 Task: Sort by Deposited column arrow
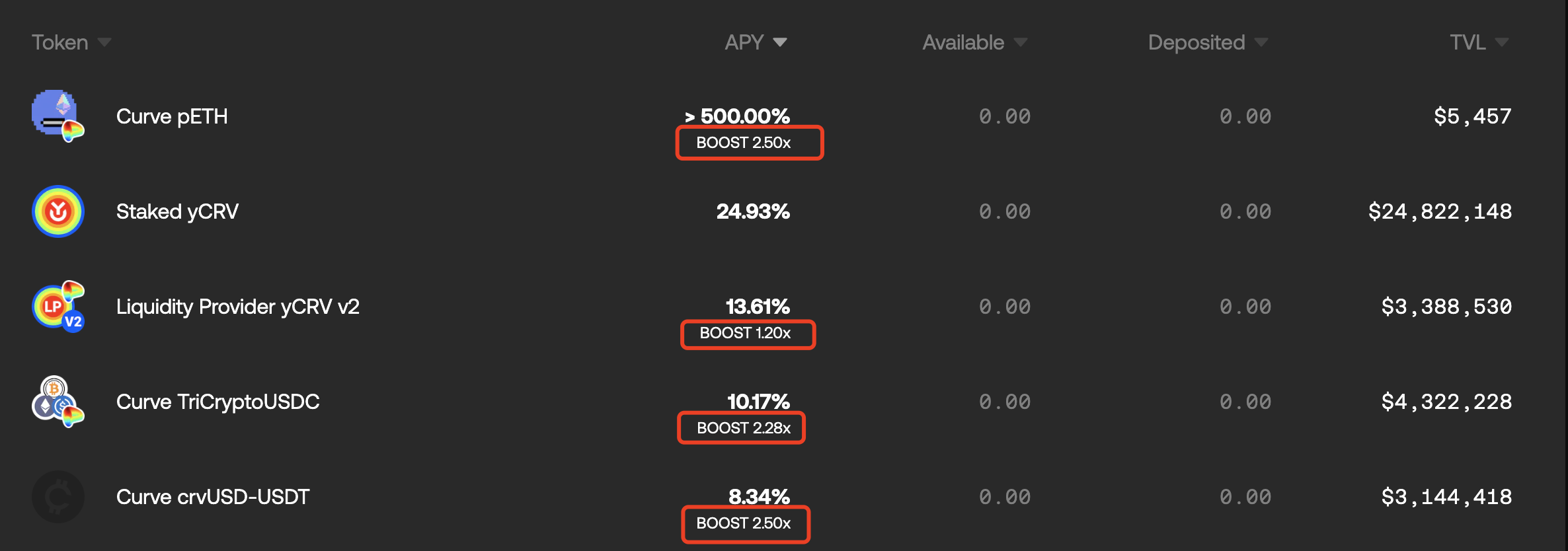click(x=1261, y=42)
